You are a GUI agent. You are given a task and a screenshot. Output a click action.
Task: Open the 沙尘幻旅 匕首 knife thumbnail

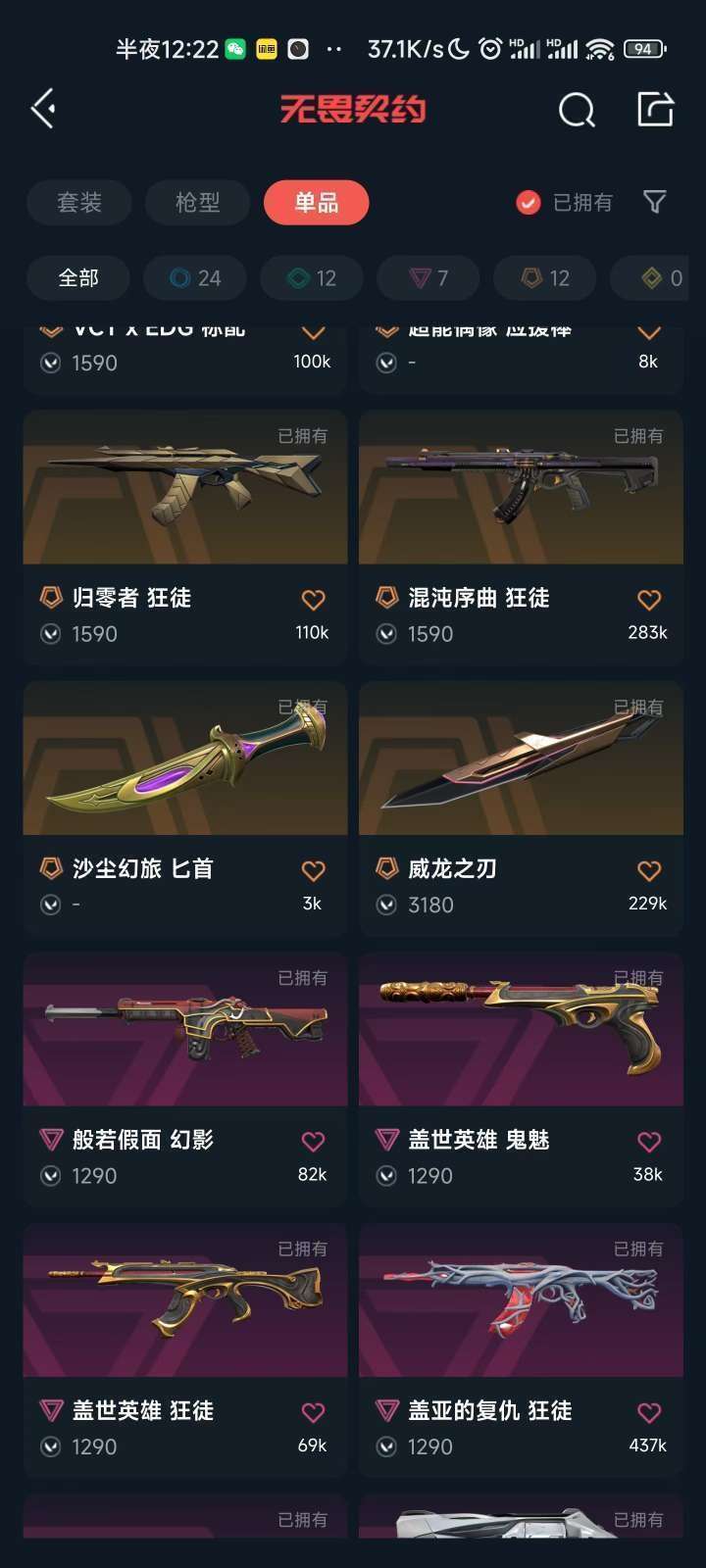click(x=185, y=759)
